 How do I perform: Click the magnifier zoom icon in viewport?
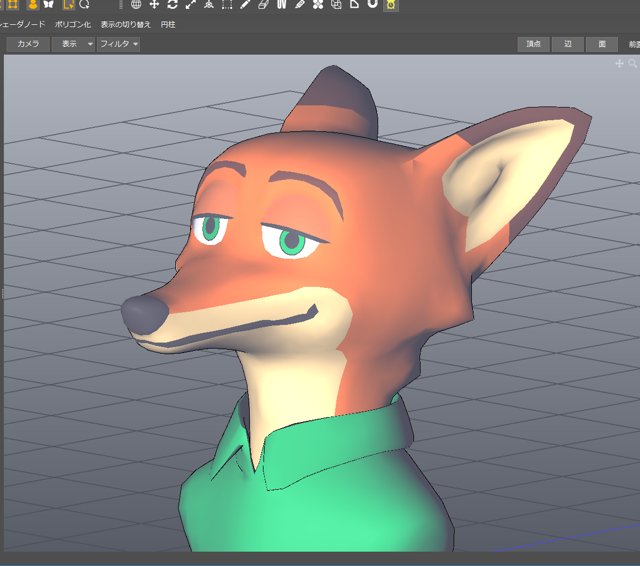click(633, 63)
